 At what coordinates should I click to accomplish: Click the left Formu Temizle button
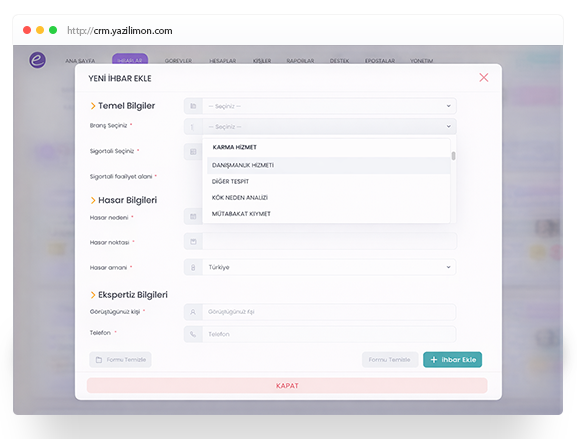tap(120, 360)
